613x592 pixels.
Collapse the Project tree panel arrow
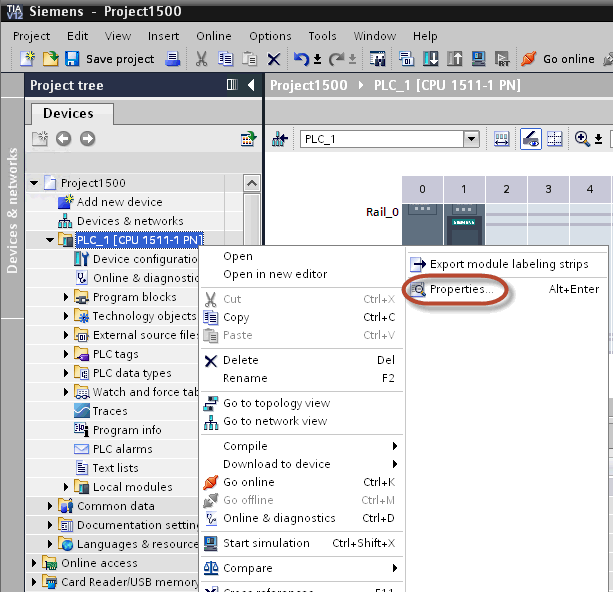coord(251,85)
